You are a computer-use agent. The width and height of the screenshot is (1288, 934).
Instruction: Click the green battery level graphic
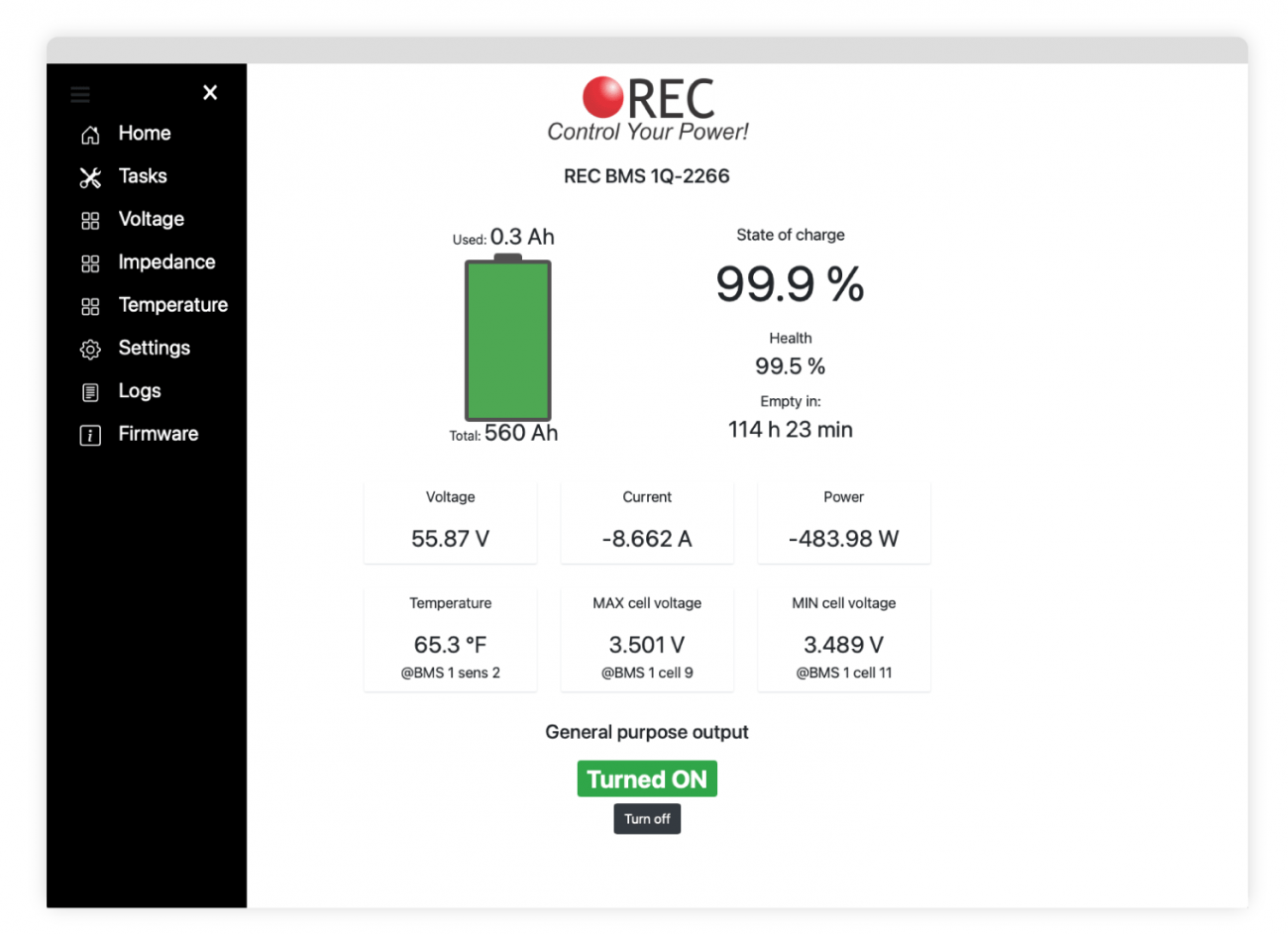click(507, 338)
